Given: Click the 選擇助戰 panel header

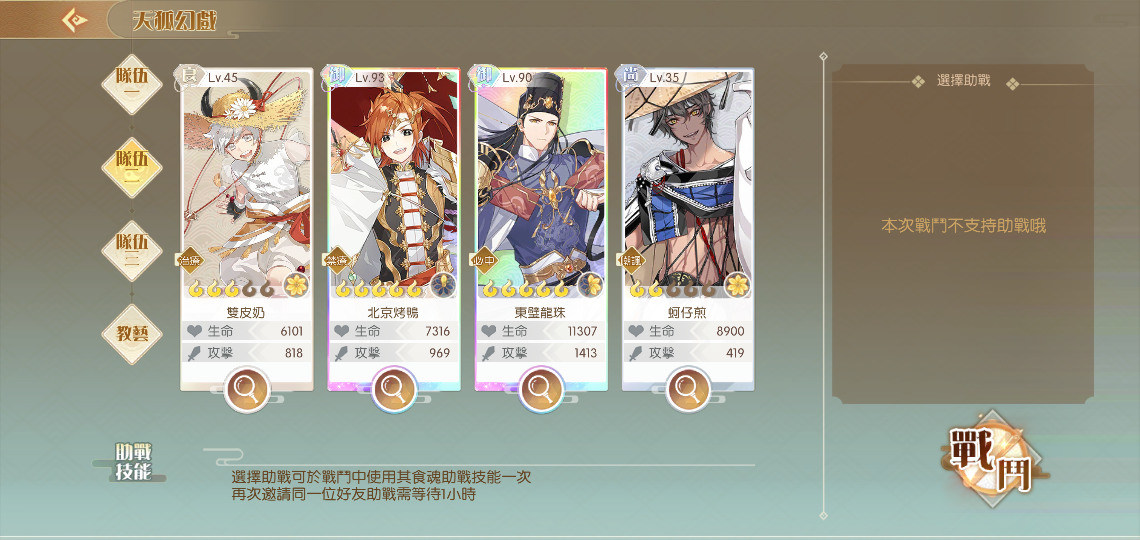Looking at the screenshot, I should click(x=963, y=81).
